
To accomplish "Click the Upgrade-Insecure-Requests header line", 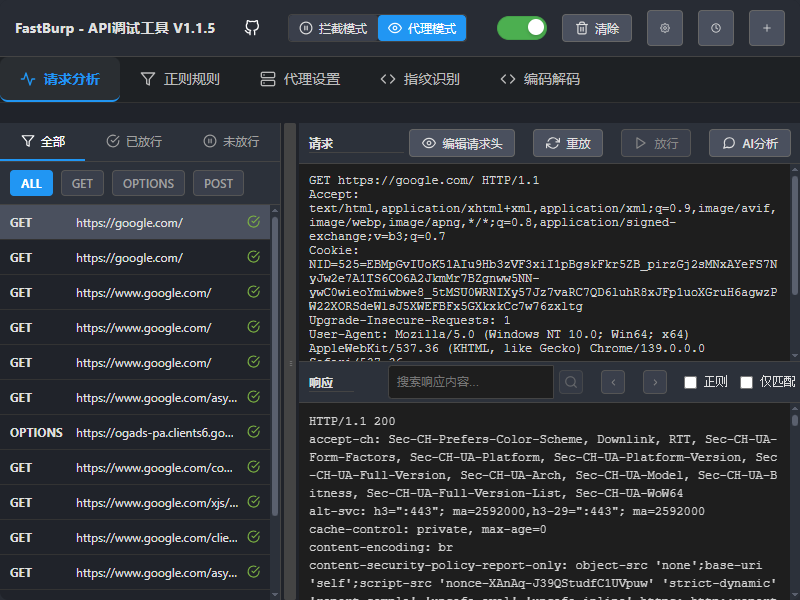I will pos(409,320).
